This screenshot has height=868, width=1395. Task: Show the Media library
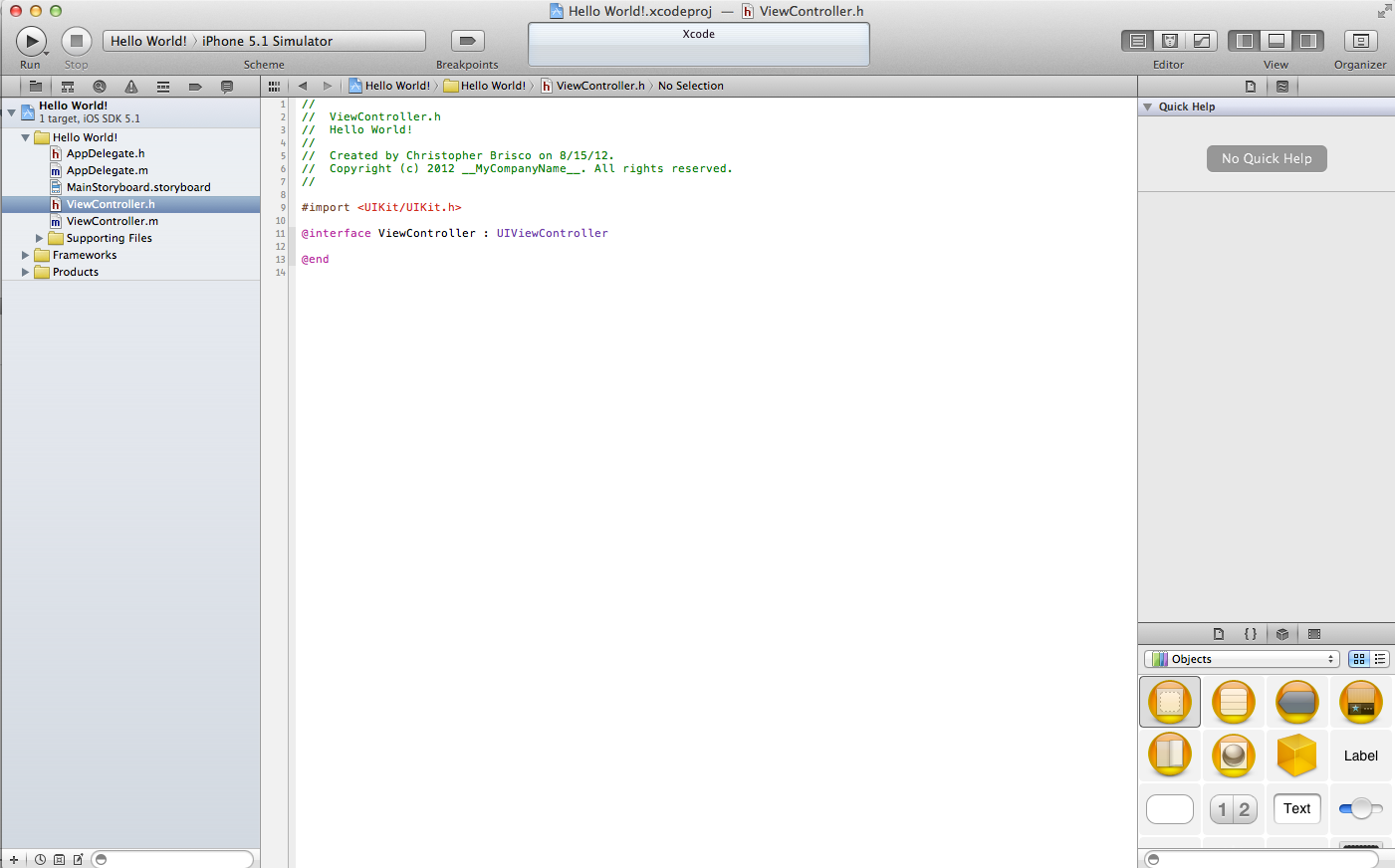click(x=1313, y=633)
